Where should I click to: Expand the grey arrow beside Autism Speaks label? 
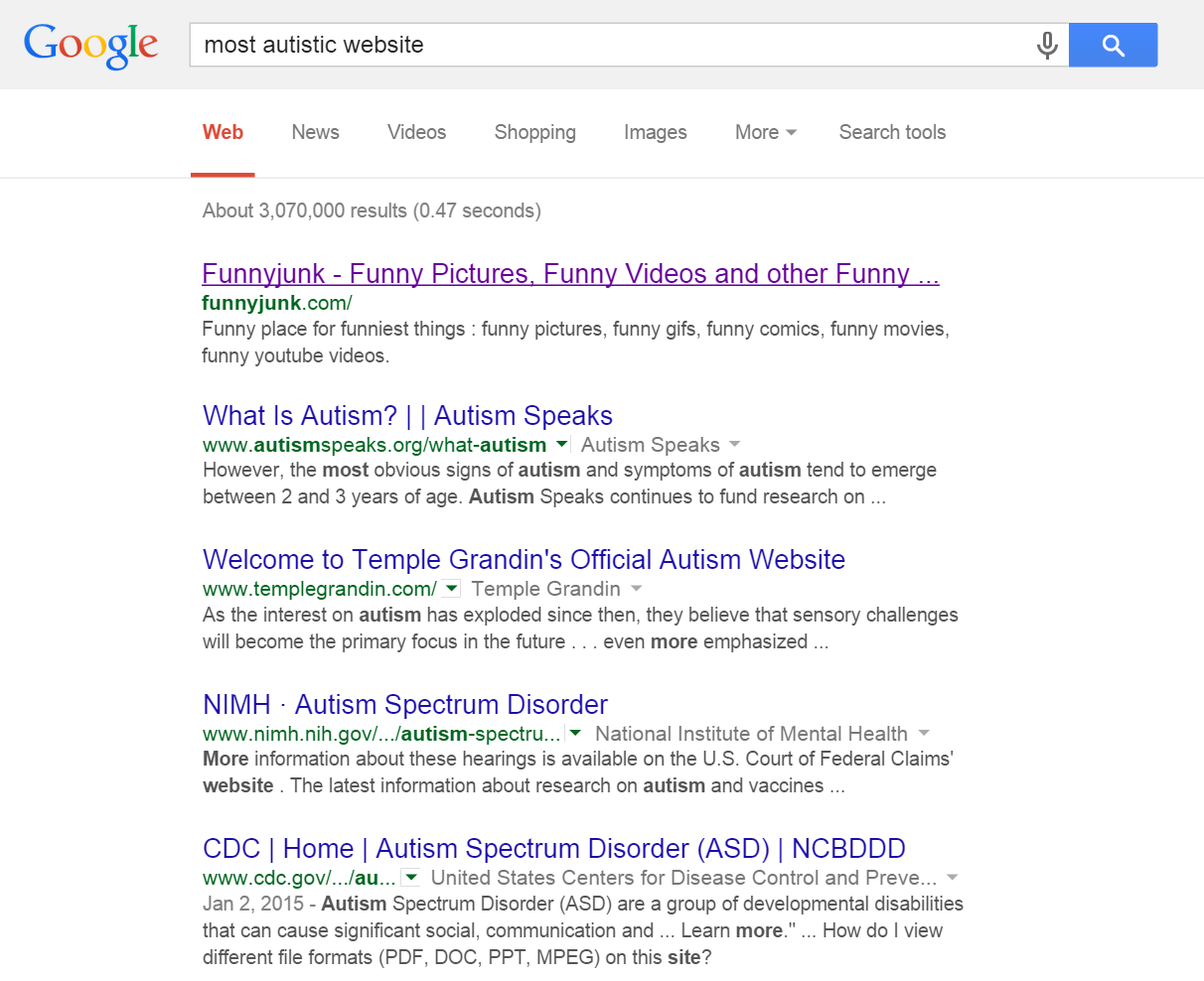coord(735,444)
